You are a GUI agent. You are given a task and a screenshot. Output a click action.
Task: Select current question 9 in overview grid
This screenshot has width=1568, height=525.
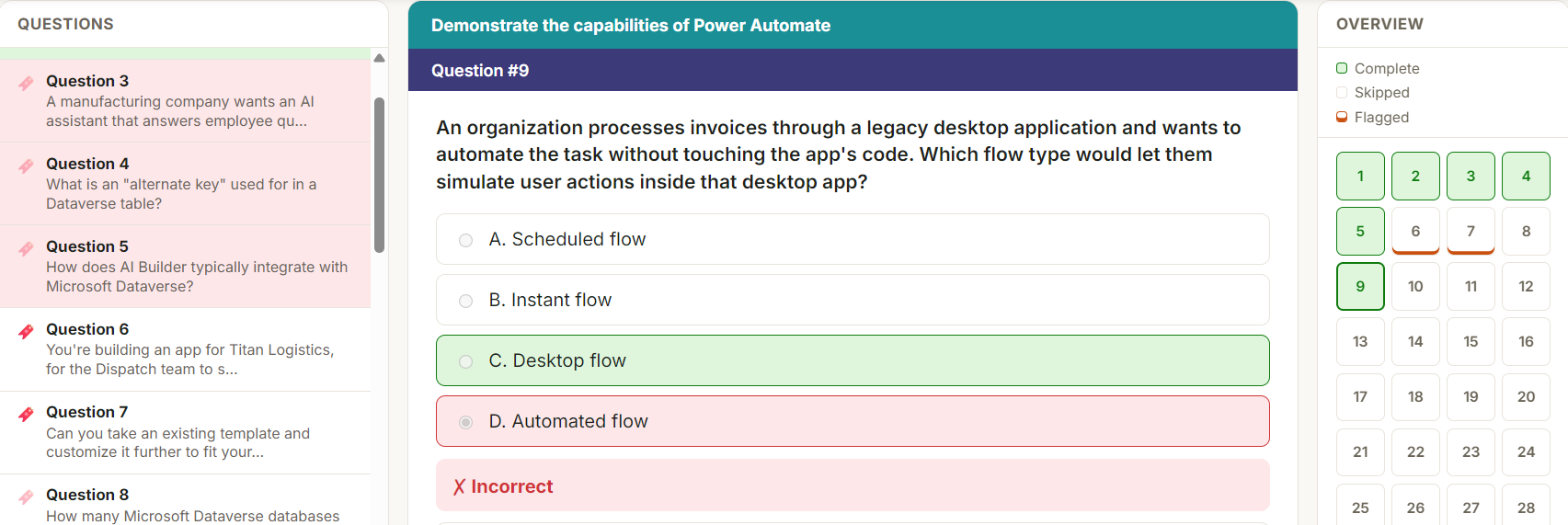1360,286
